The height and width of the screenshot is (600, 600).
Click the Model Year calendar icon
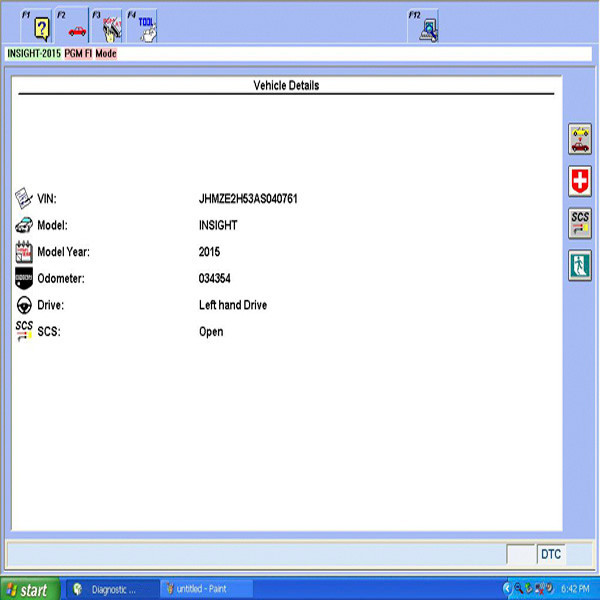[24, 252]
